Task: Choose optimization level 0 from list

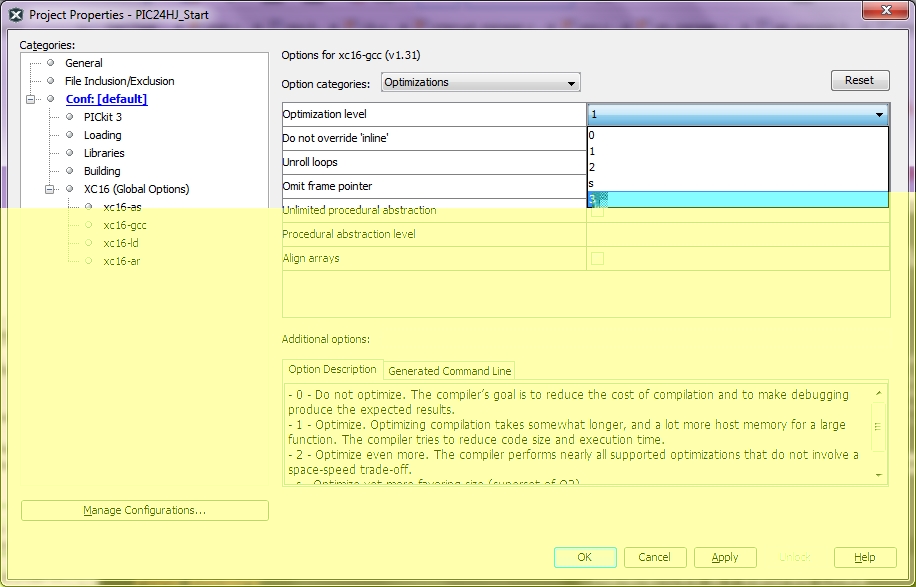Action: pyautogui.click(x=738, y=136)
